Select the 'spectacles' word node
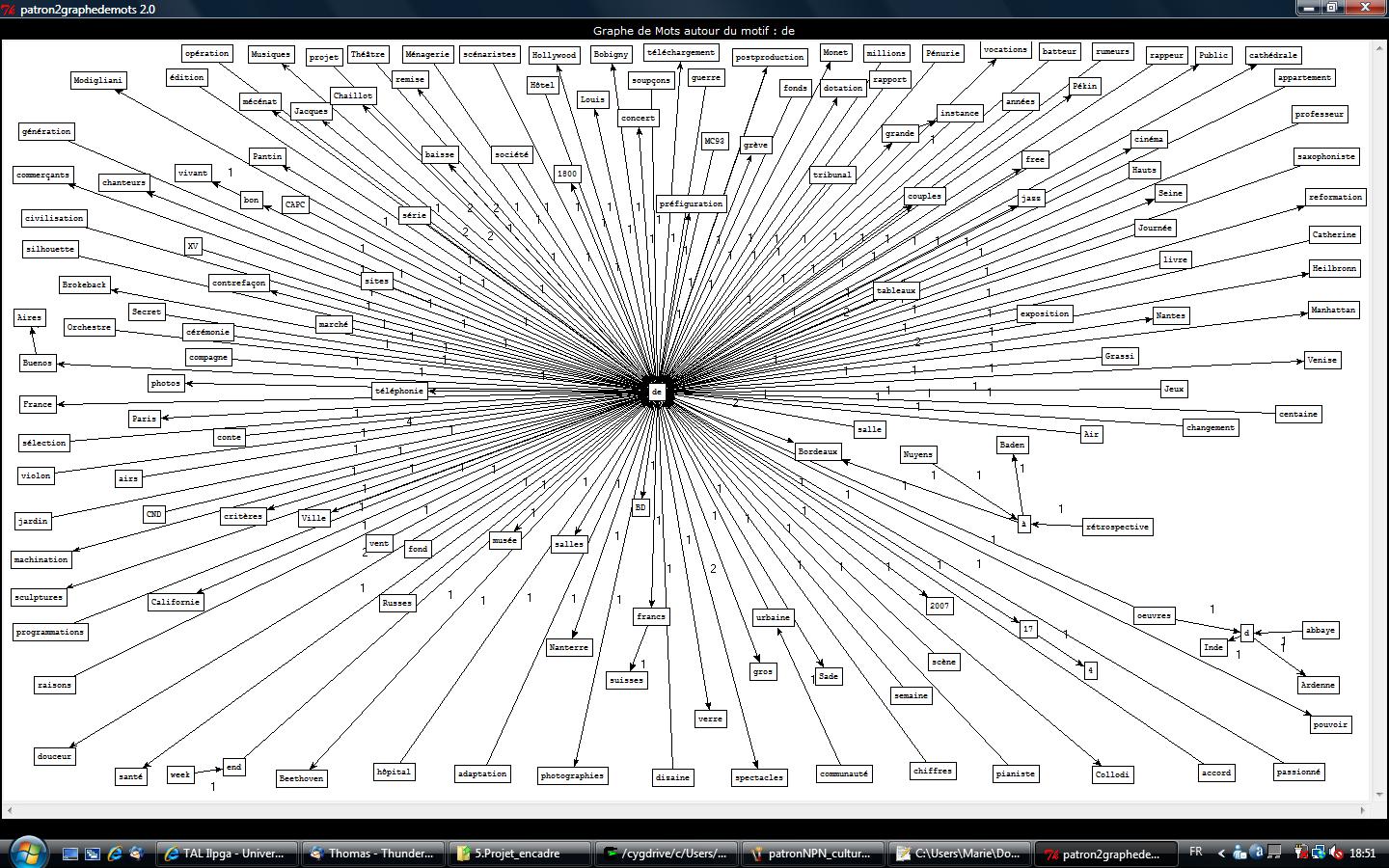 coord(759,777)
